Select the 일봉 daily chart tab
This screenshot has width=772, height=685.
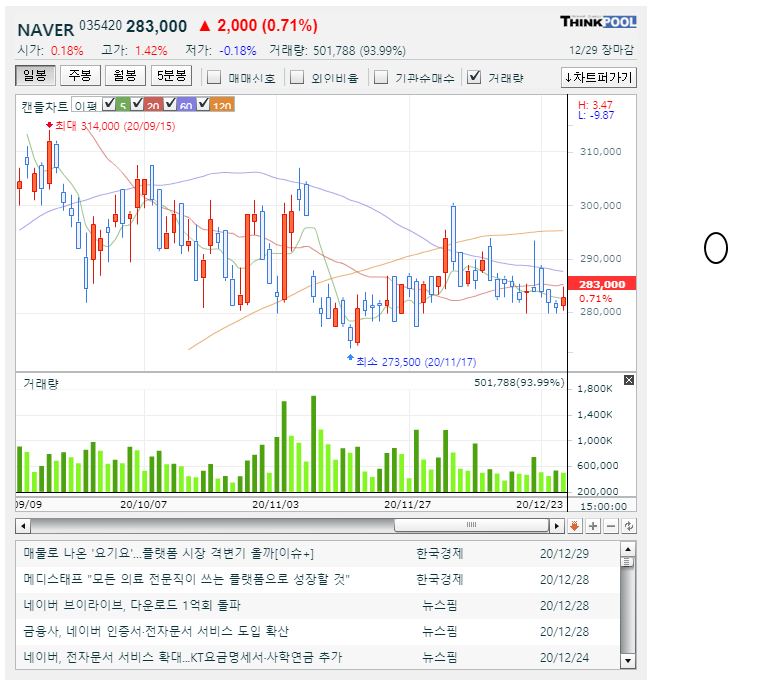click(x=35, y=75)
